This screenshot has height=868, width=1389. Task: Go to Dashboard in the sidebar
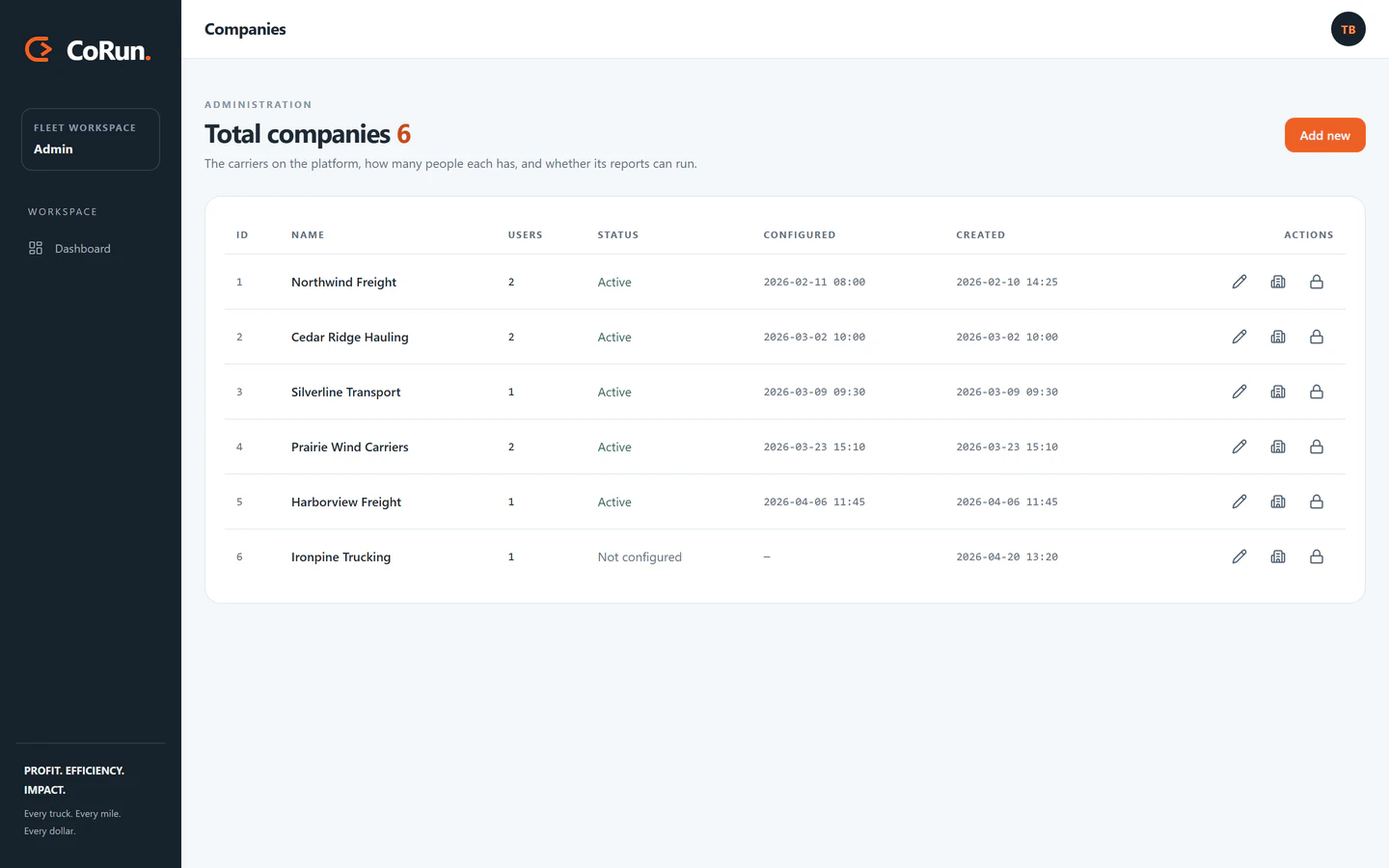click(x=91, y=249)
